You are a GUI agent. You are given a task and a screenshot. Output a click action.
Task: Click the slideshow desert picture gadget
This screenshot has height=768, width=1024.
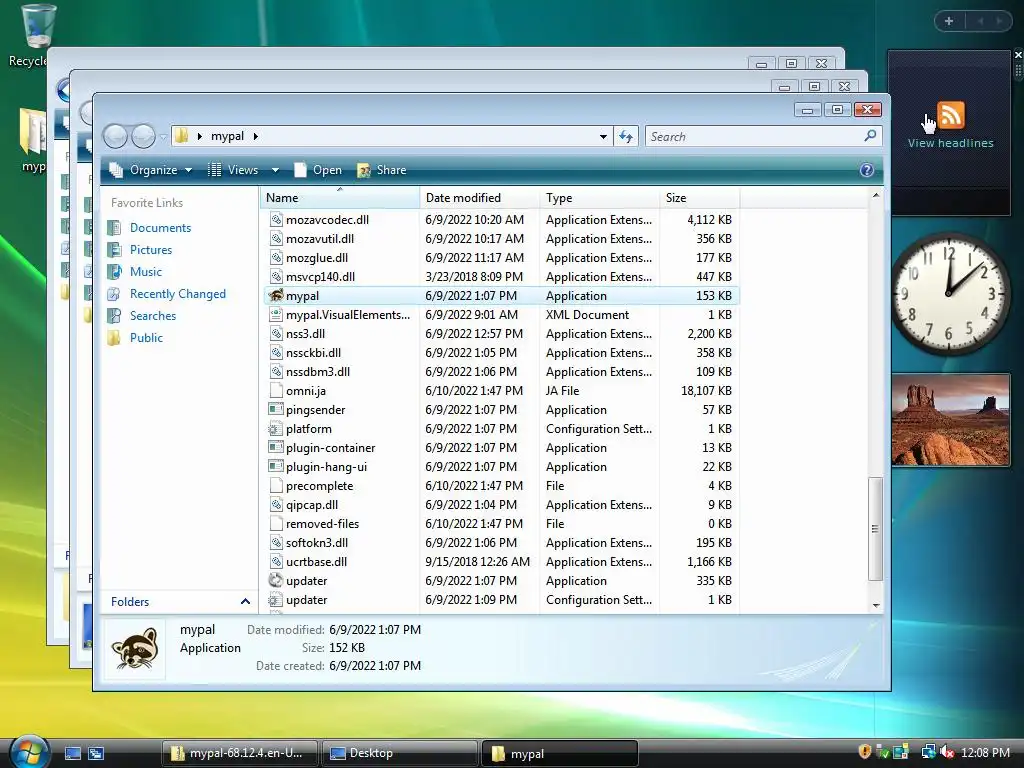coord(950,420)
